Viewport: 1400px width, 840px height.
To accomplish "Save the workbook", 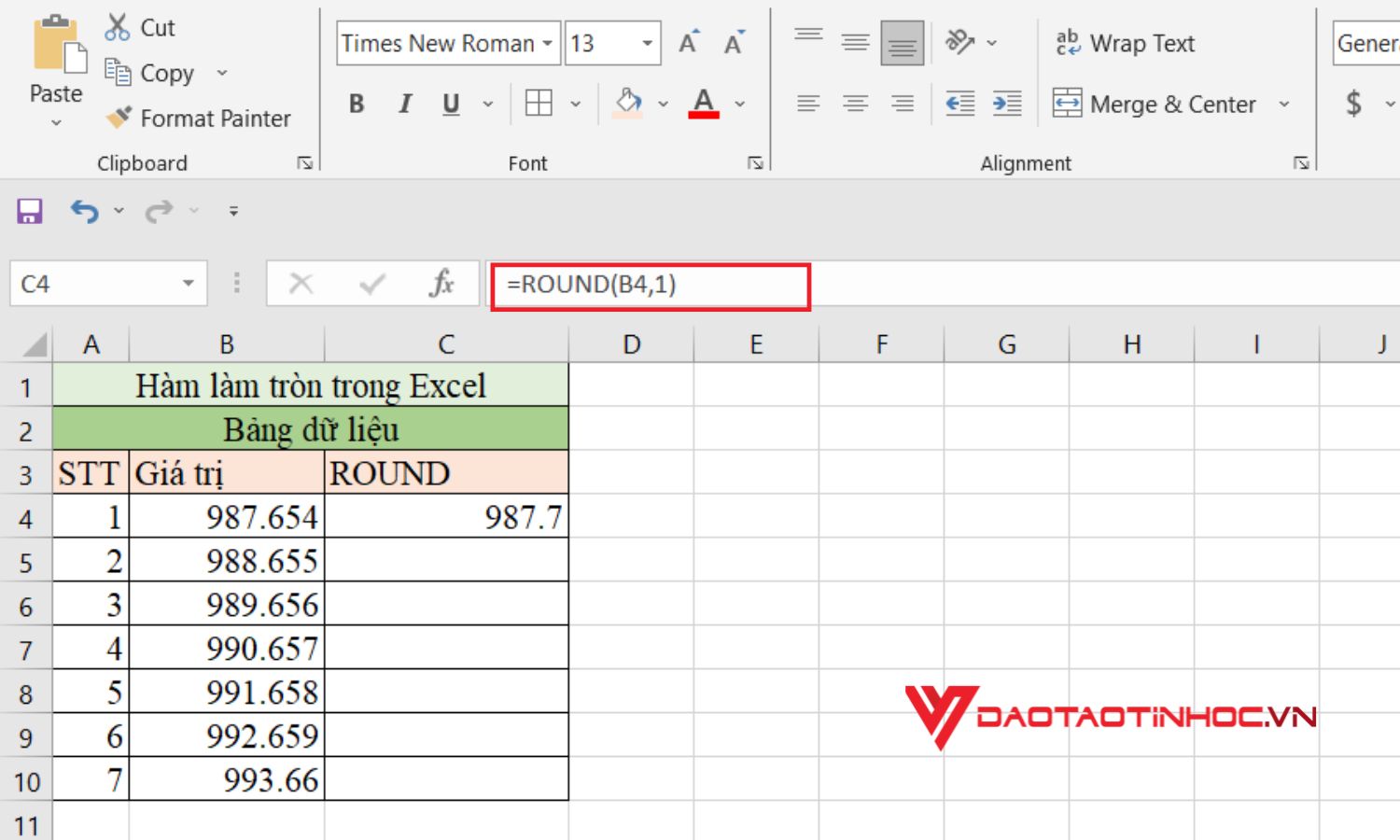I will click(x=28, y=211).
